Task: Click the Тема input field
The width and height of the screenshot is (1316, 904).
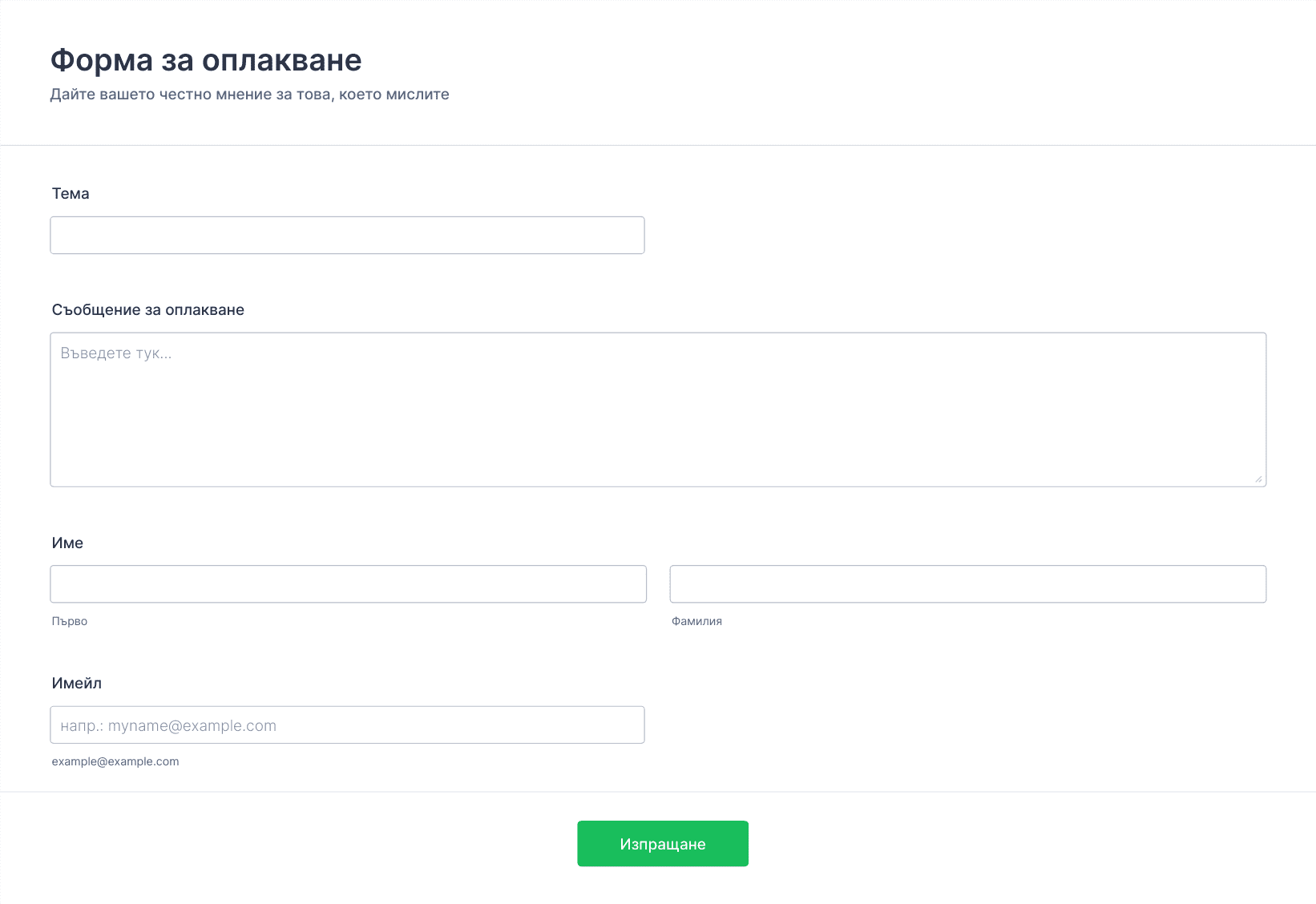Action: pyautogui.click(x=347, y=235)
